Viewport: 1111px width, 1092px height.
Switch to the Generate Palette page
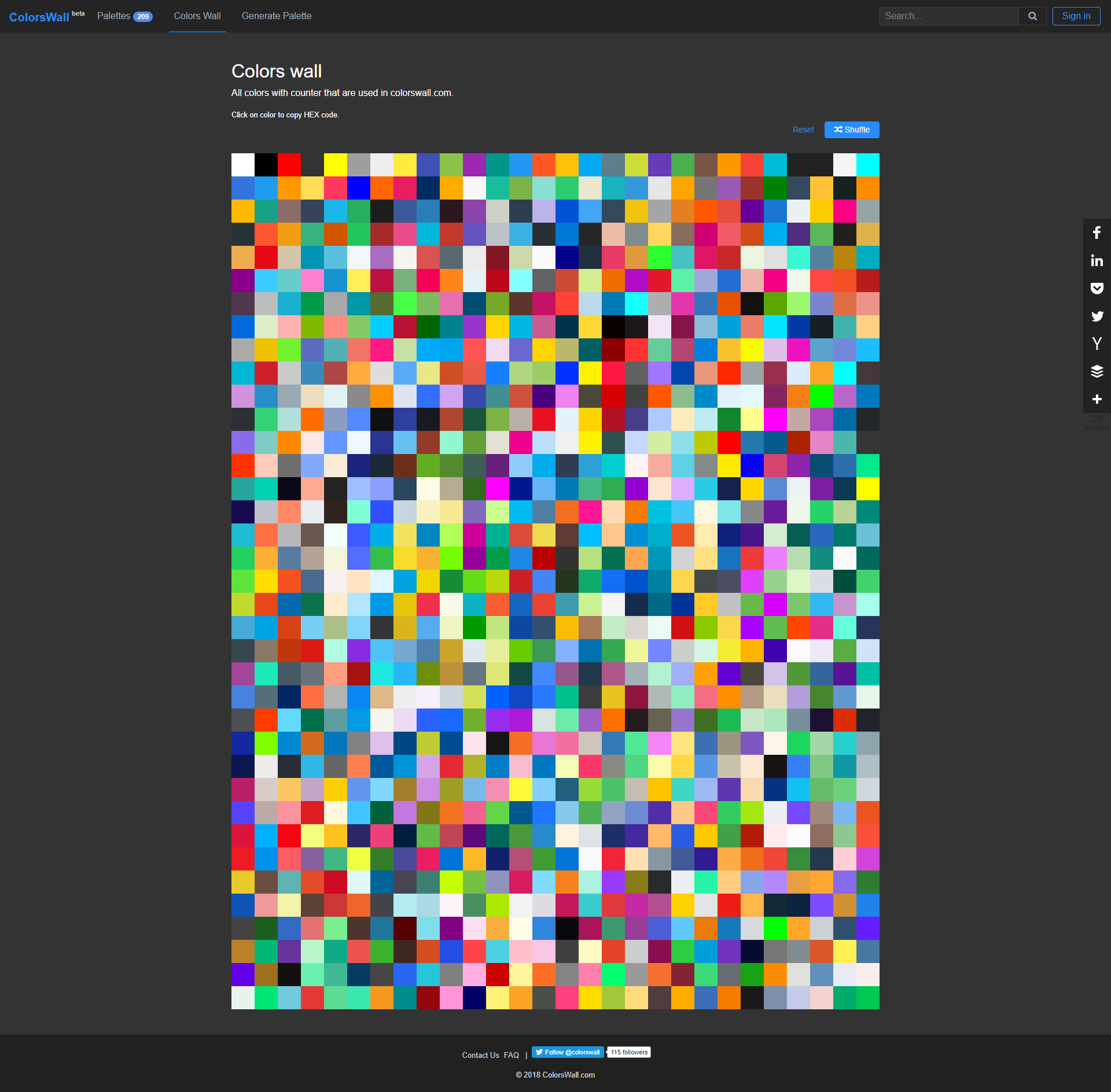click(276, 16)
